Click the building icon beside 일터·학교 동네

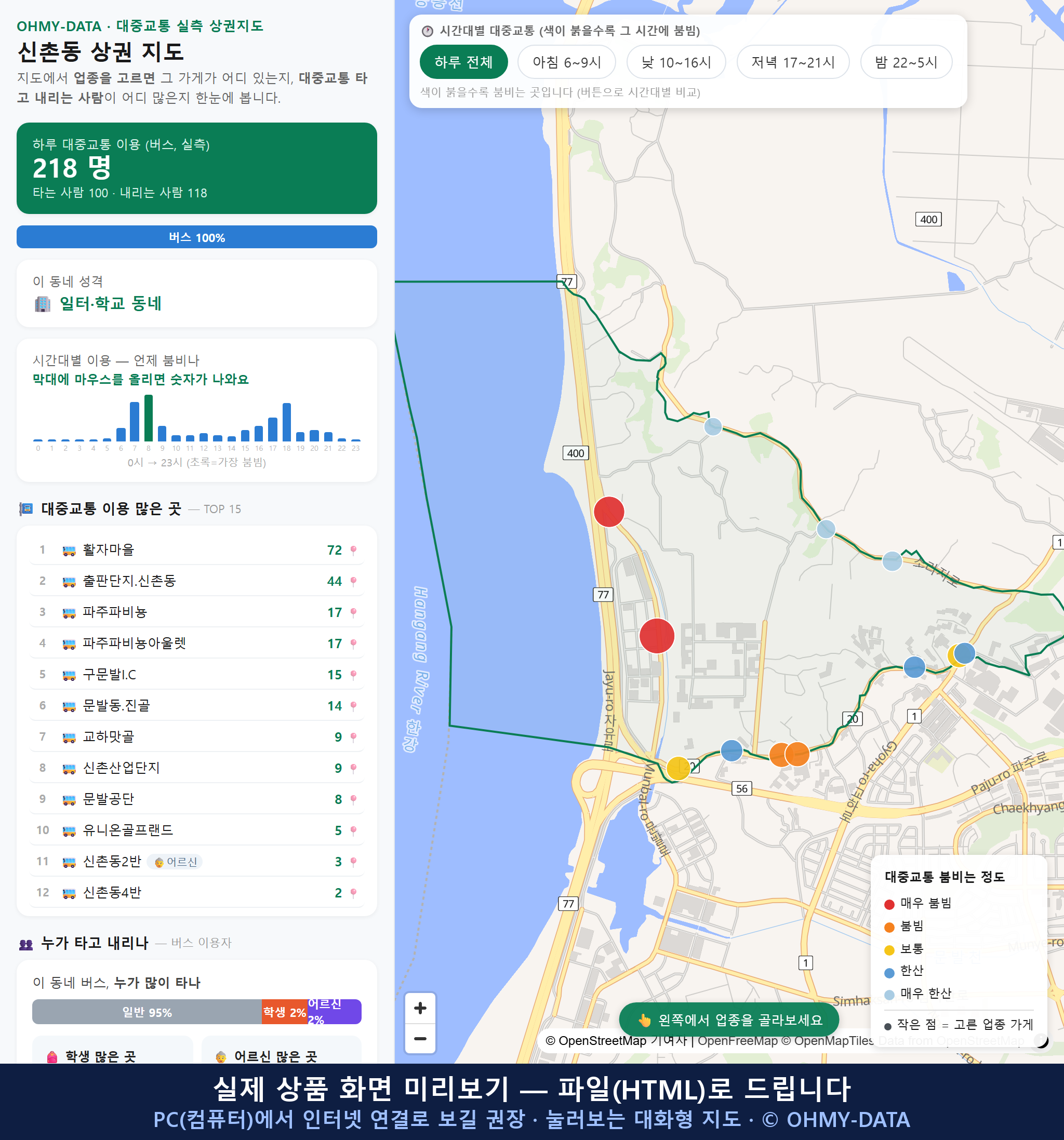point(43,304)
